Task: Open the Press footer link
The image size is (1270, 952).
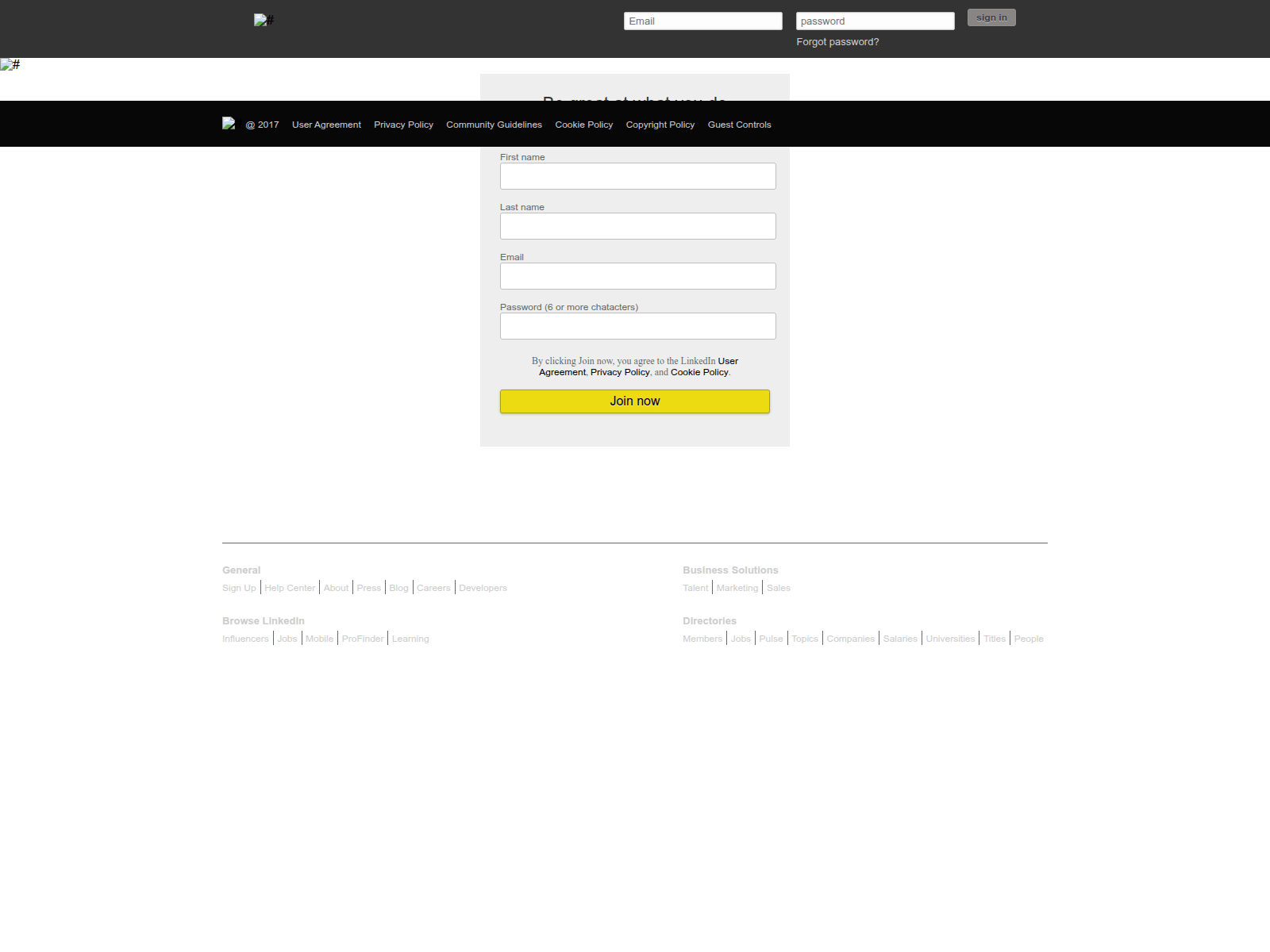Action: [x=368, y=588]
